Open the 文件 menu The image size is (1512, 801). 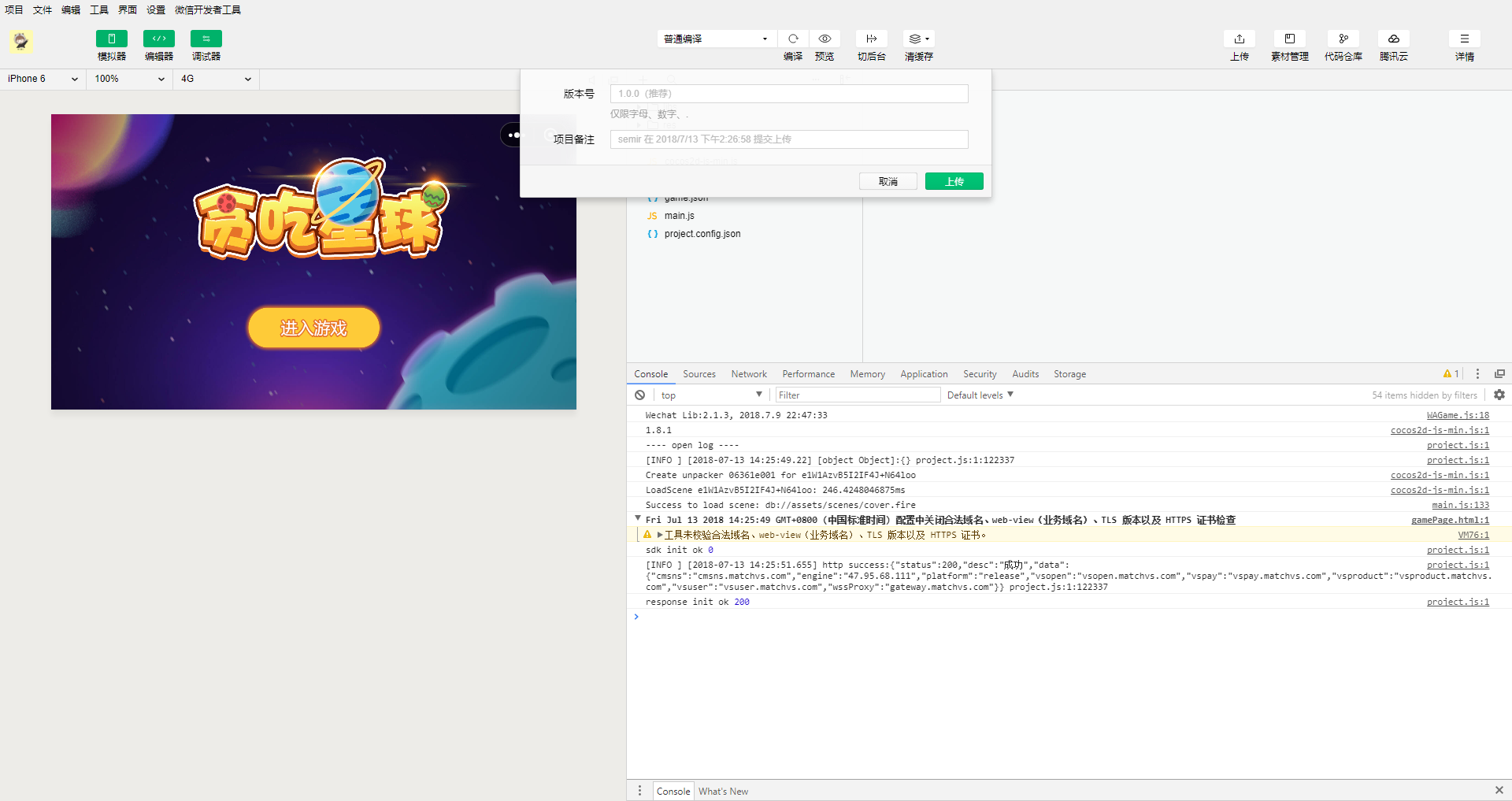pos(43,10)
